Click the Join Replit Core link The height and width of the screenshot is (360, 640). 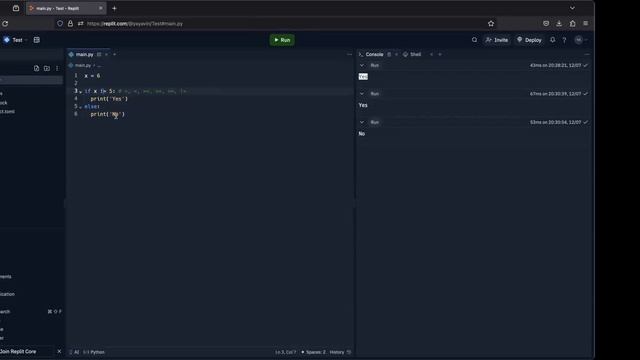click(x=18, y=351)
